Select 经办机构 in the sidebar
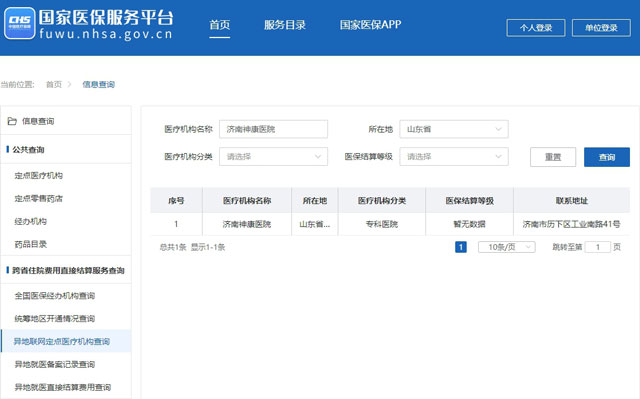640x399 pixels. click(31, 222)
